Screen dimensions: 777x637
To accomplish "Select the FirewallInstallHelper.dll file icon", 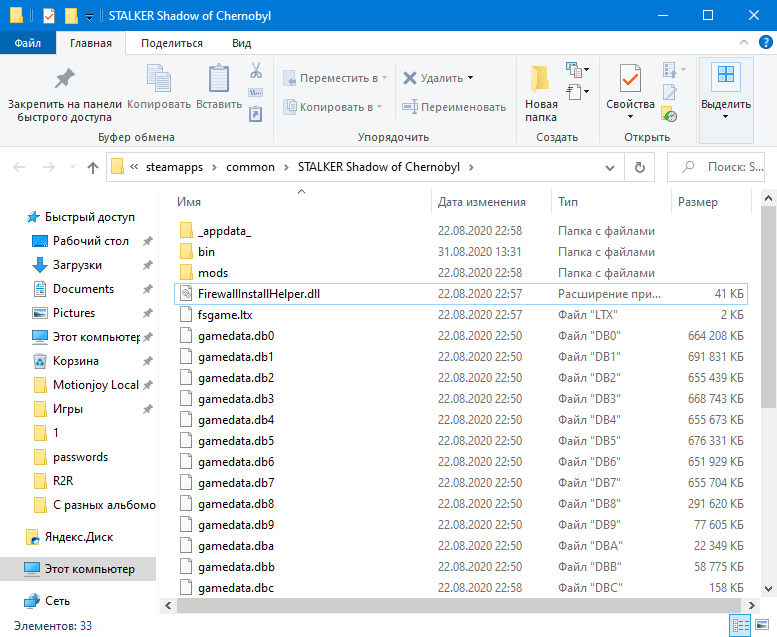I will tap(186, 294).
